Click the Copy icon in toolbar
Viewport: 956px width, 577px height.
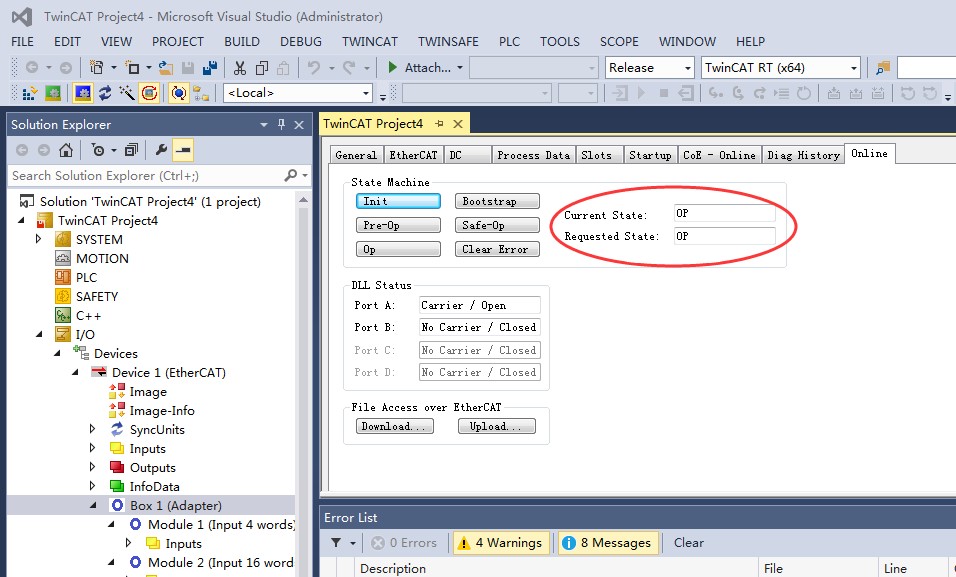262,67
